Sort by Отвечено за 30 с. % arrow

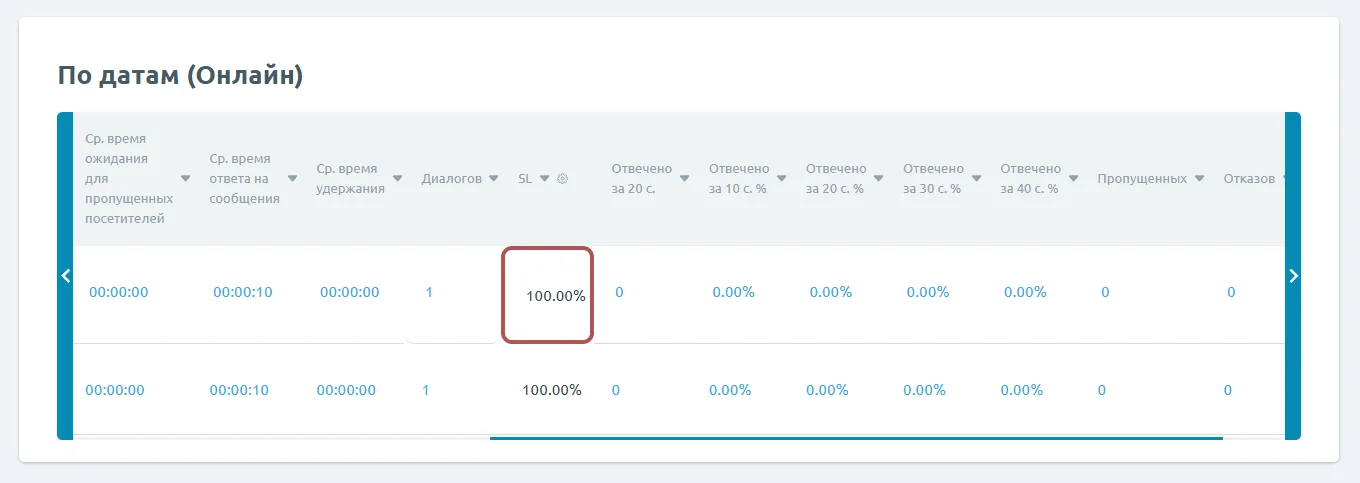(x=976, y=179)
